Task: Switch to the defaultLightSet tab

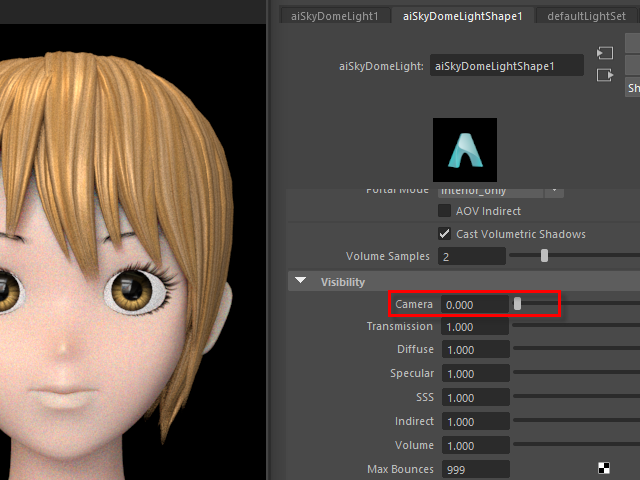Action: point(586,16)
